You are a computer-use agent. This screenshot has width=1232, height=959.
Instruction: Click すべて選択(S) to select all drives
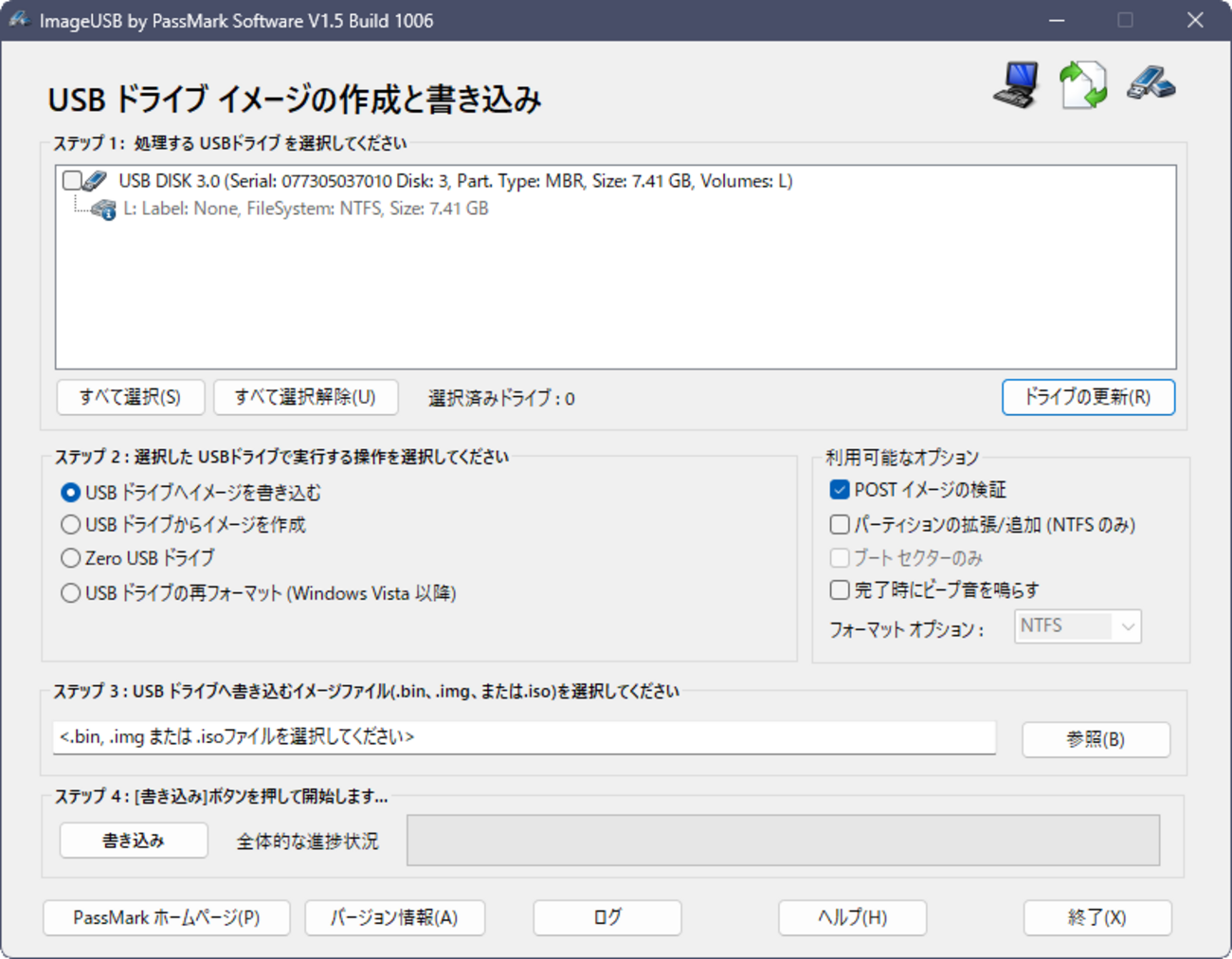131,396
